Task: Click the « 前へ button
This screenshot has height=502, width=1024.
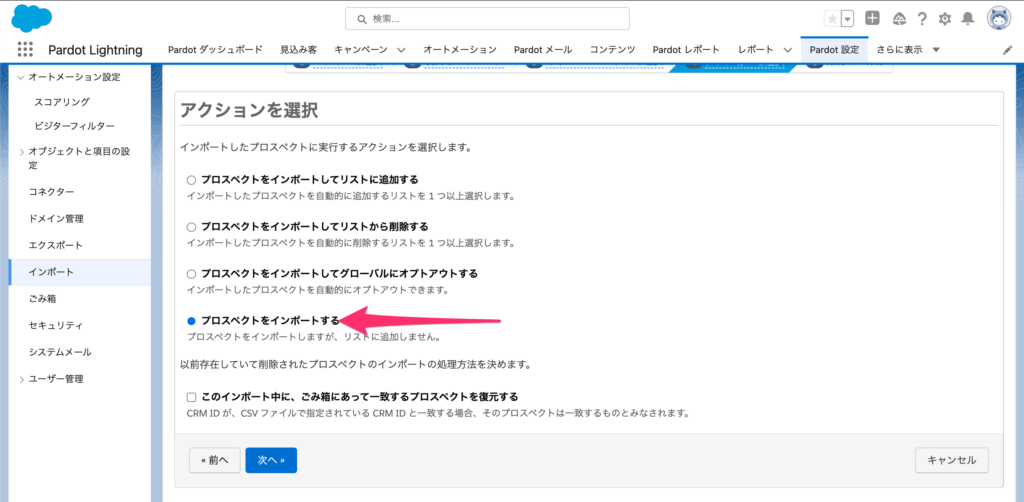Action: [x=215, y=460]
